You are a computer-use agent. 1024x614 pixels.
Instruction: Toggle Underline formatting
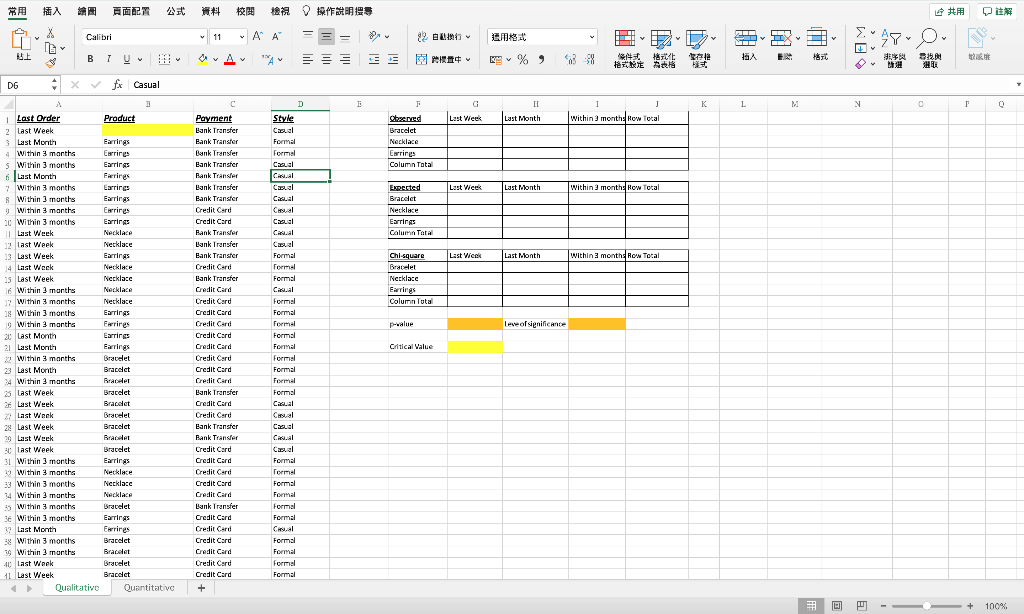[127, 59]
